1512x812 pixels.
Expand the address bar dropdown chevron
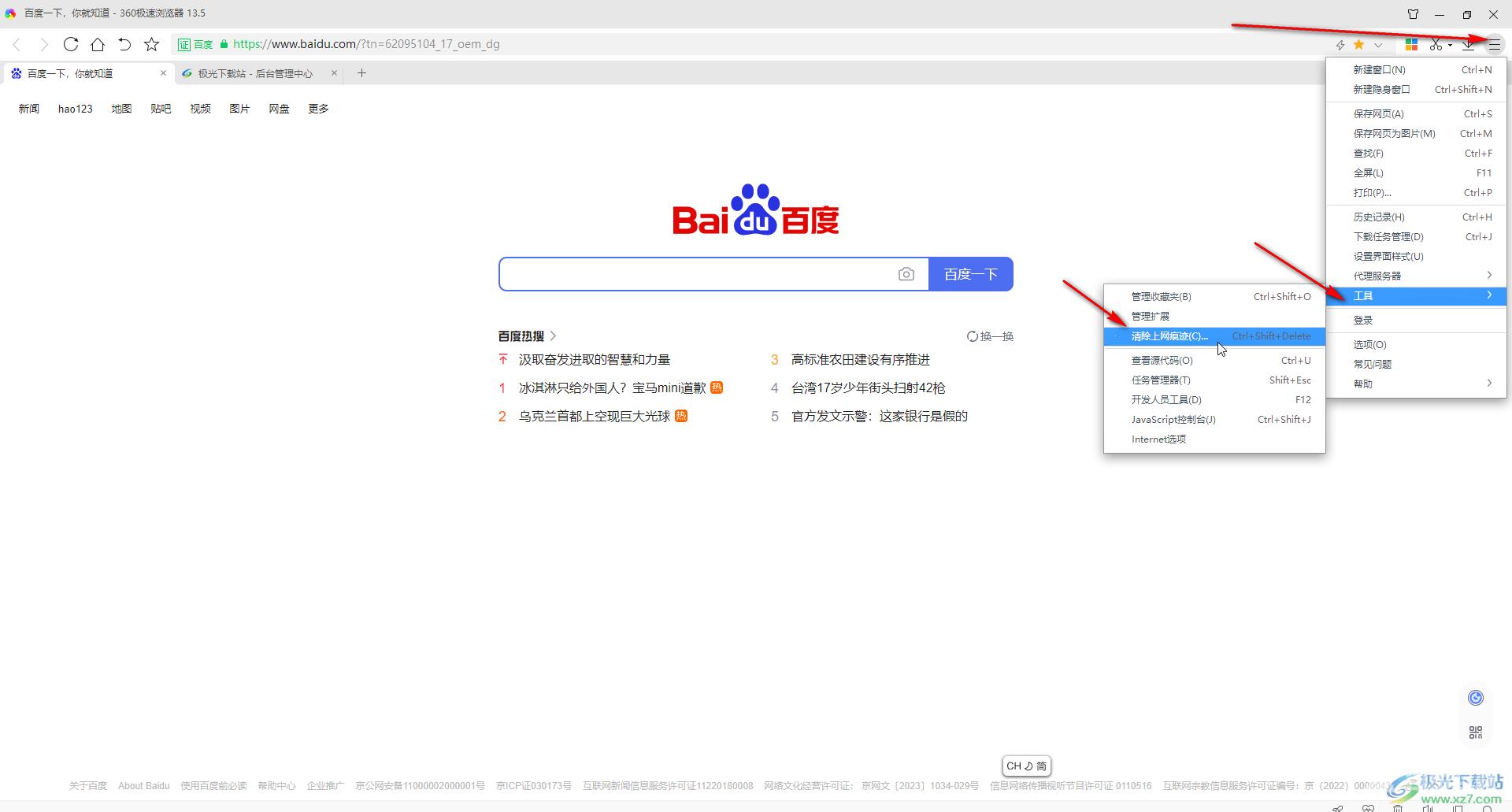(x=1378, y=45)
